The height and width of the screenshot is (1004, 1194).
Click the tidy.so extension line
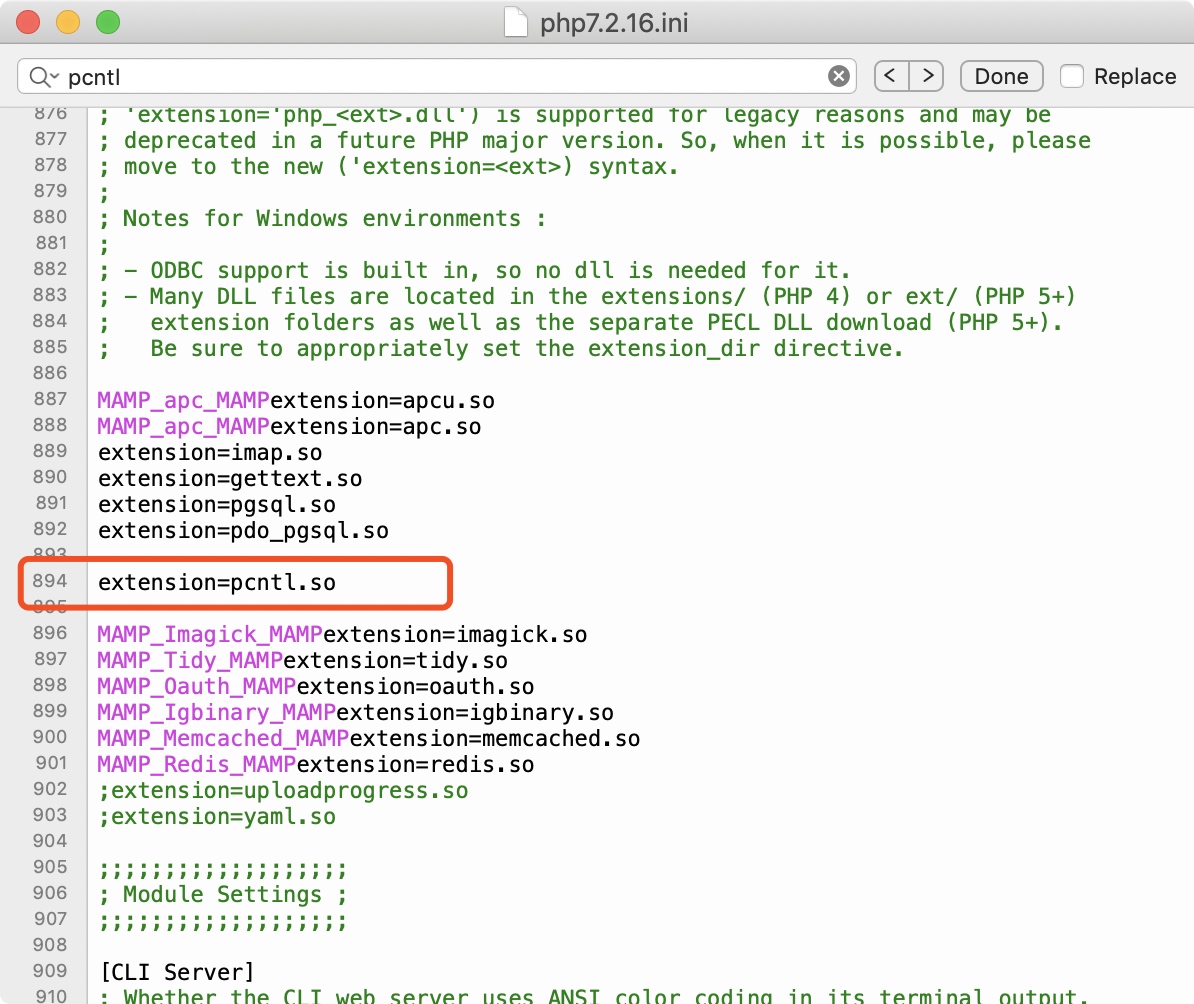(x=303, y=660)
